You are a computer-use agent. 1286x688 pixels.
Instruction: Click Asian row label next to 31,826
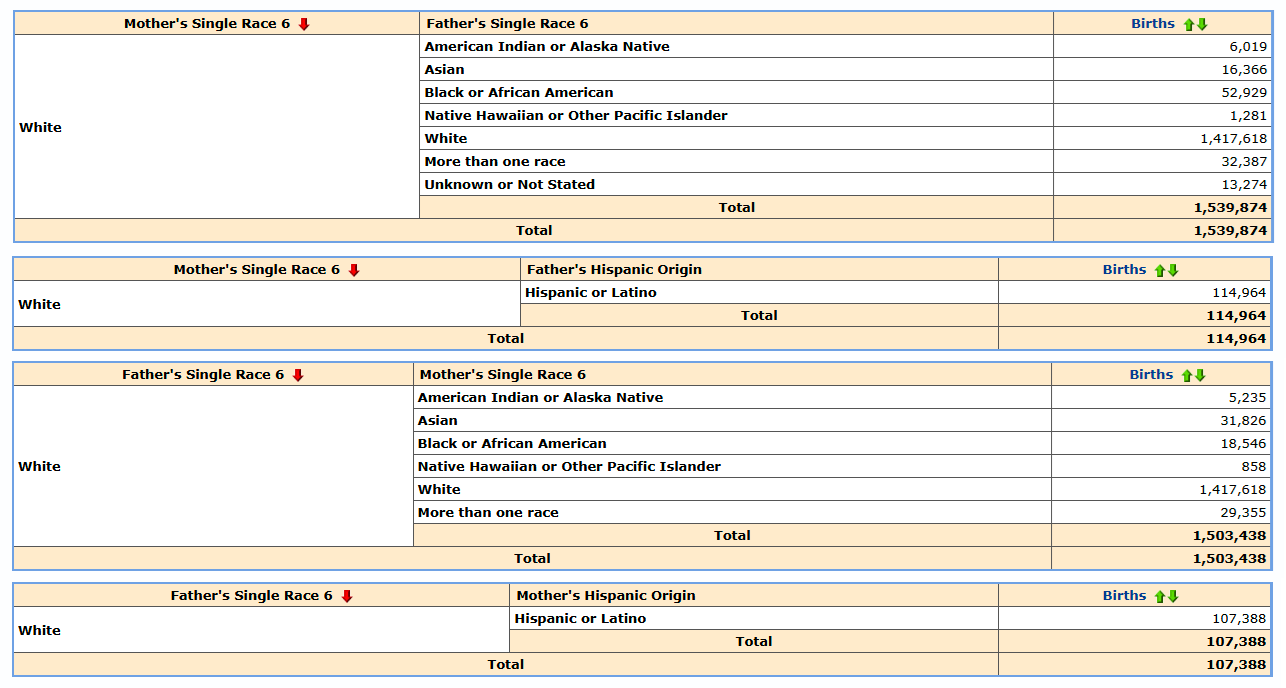tap(438, 420)
